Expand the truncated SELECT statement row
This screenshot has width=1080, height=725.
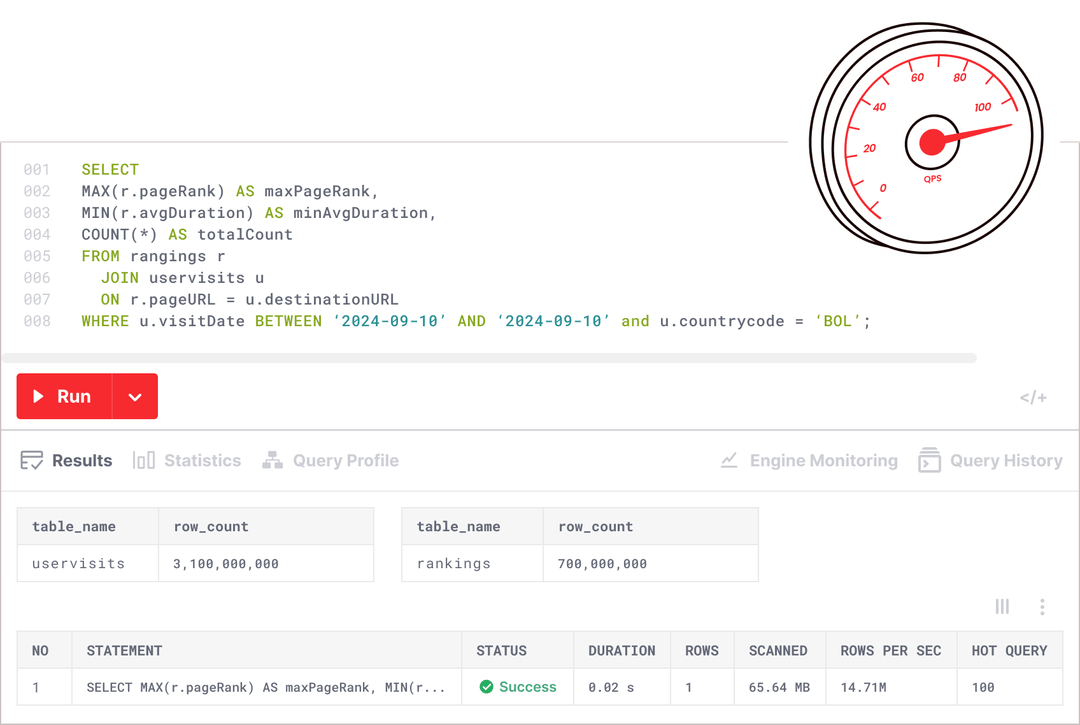(x=265, y=687)
